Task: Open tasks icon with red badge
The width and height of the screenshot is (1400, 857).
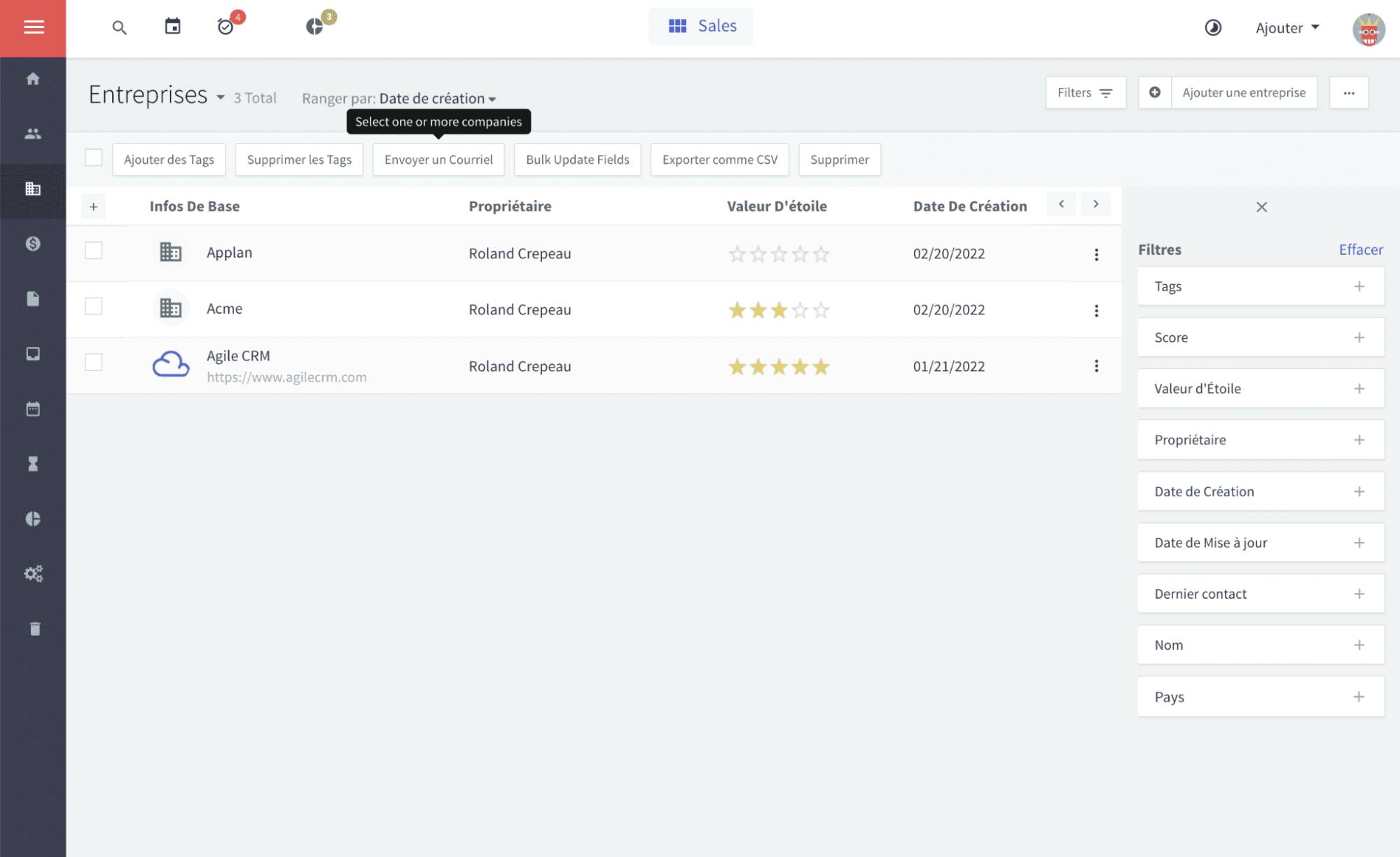Action: (226, 27)
